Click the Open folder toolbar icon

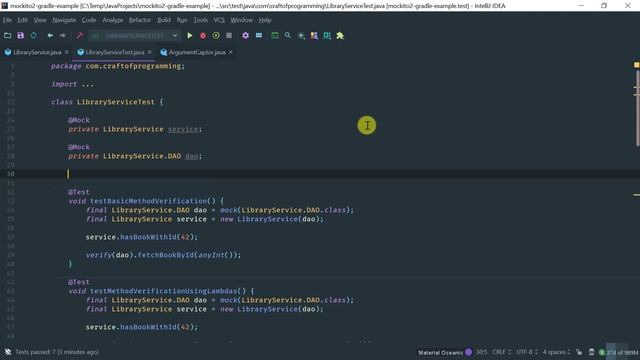(x=7, y=36)
